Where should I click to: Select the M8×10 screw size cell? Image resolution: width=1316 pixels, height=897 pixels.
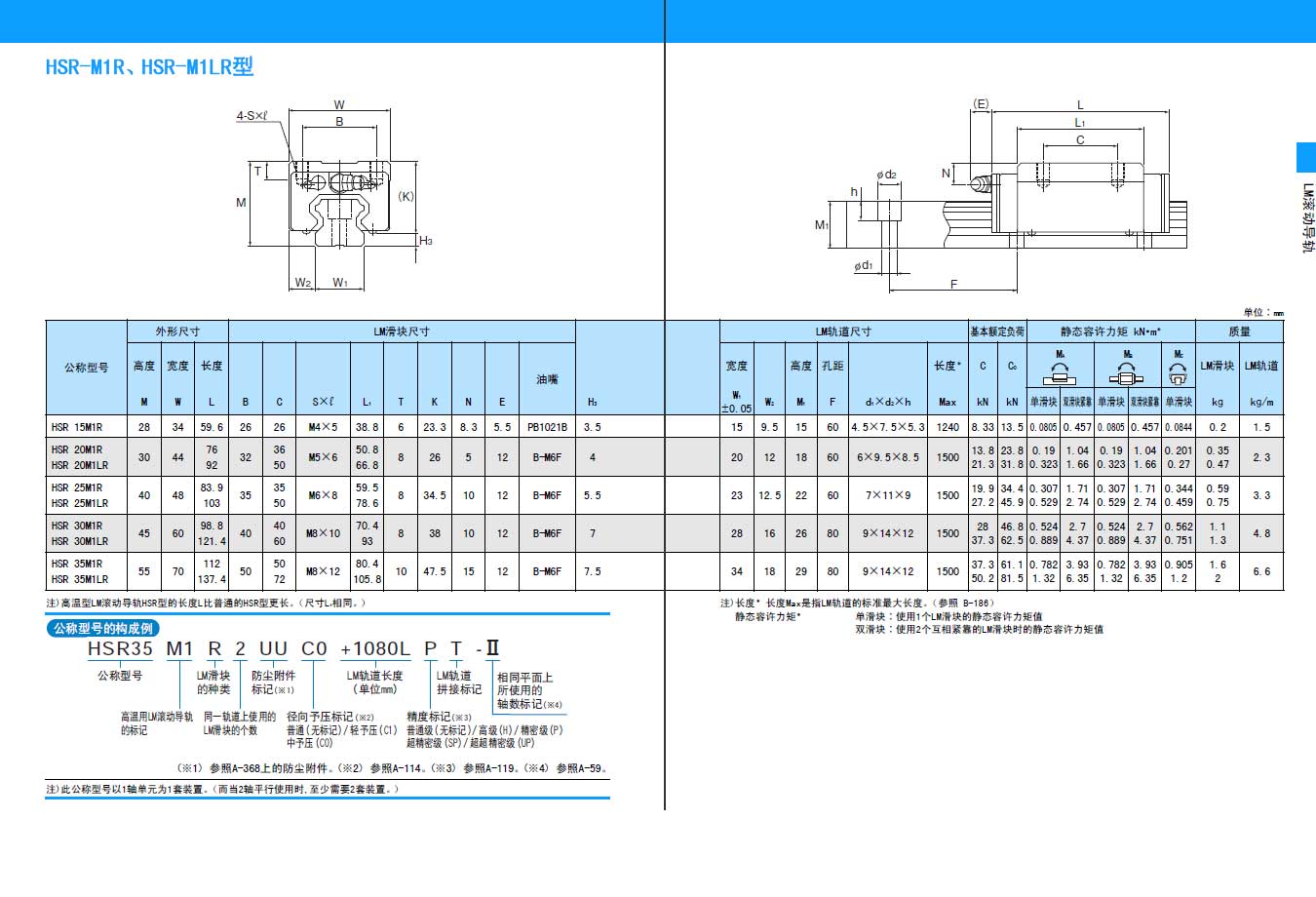pyautogui.click(x=323, y=533)
